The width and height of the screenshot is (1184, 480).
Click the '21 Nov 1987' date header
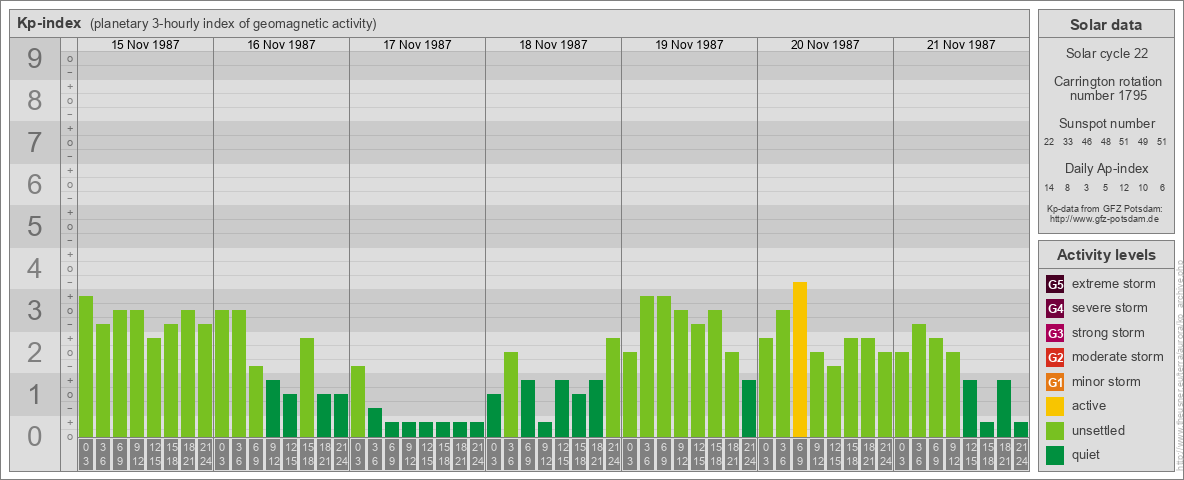(x=960, y=45)
